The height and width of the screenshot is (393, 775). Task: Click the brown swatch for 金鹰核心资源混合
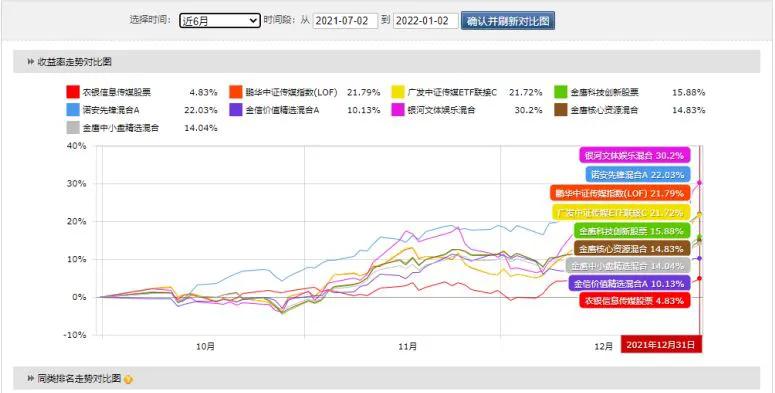coord(560,110)
